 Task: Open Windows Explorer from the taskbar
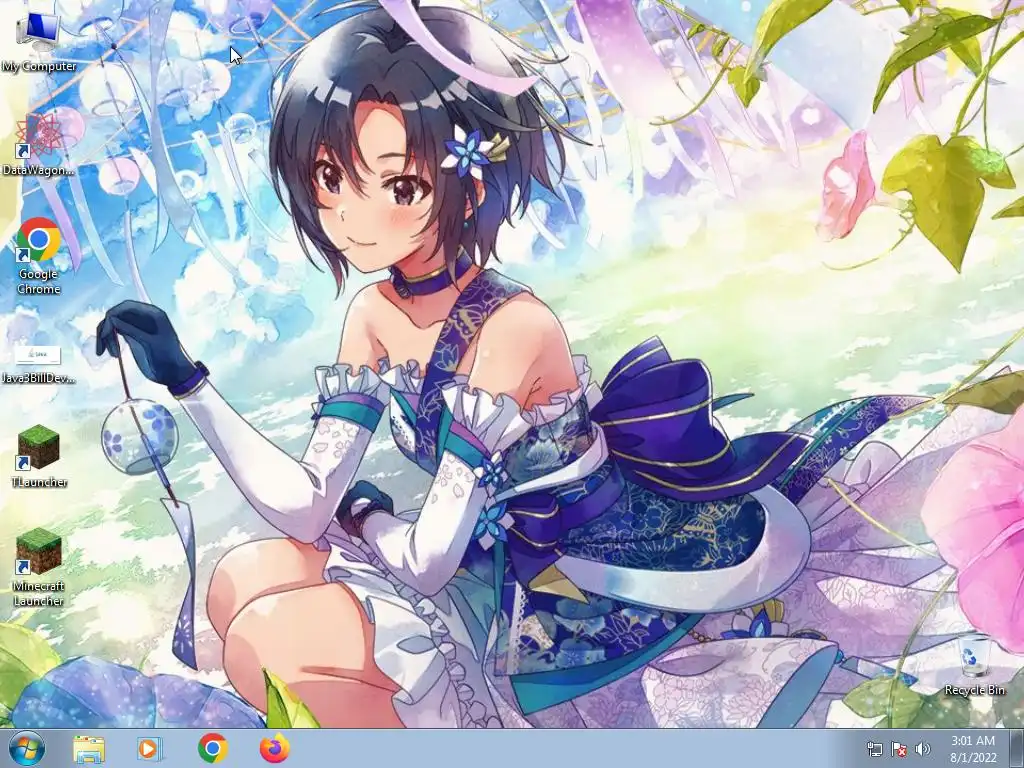pos(89,748)
